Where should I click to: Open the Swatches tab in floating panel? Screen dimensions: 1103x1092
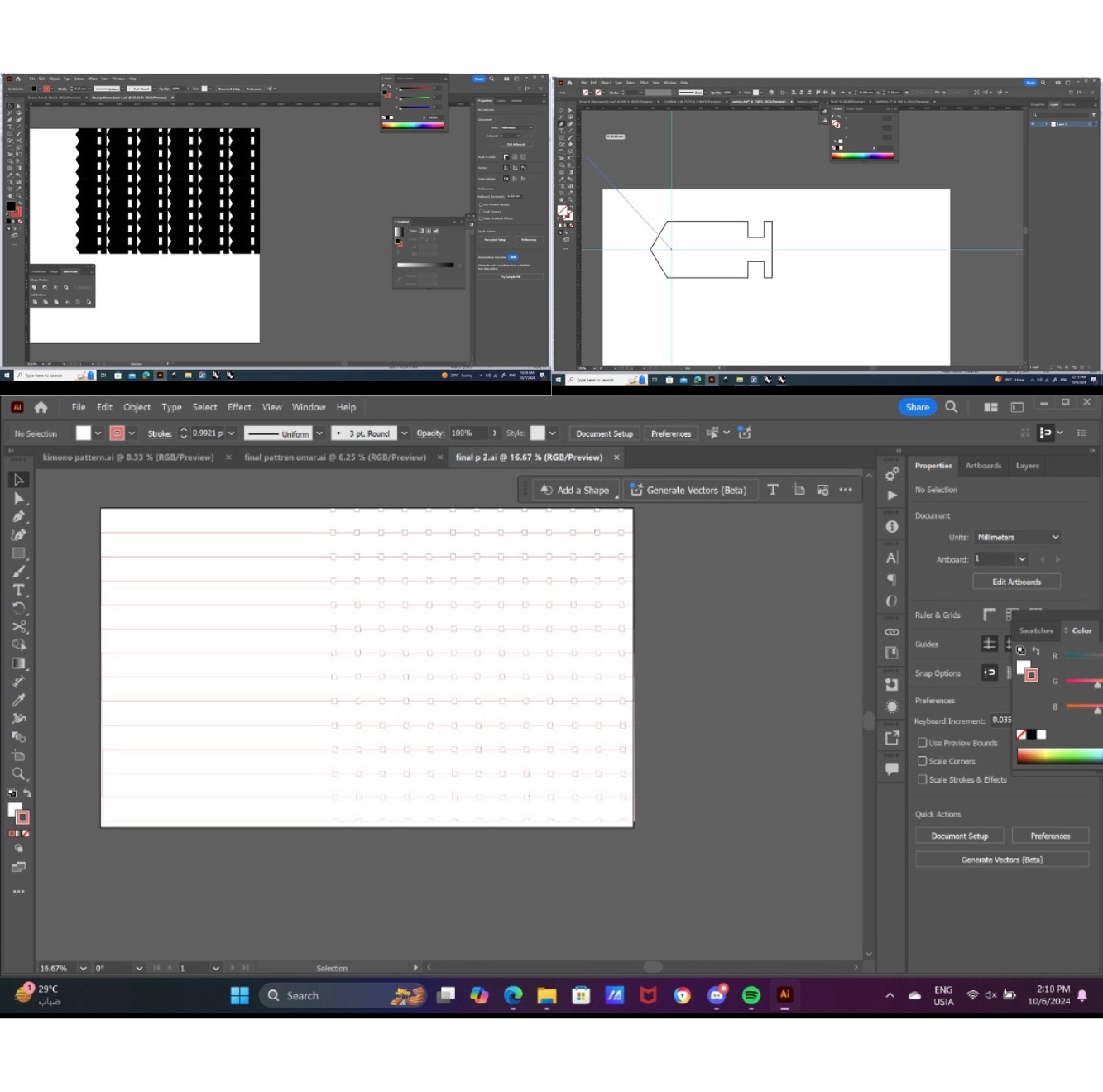click(1036, 630)
